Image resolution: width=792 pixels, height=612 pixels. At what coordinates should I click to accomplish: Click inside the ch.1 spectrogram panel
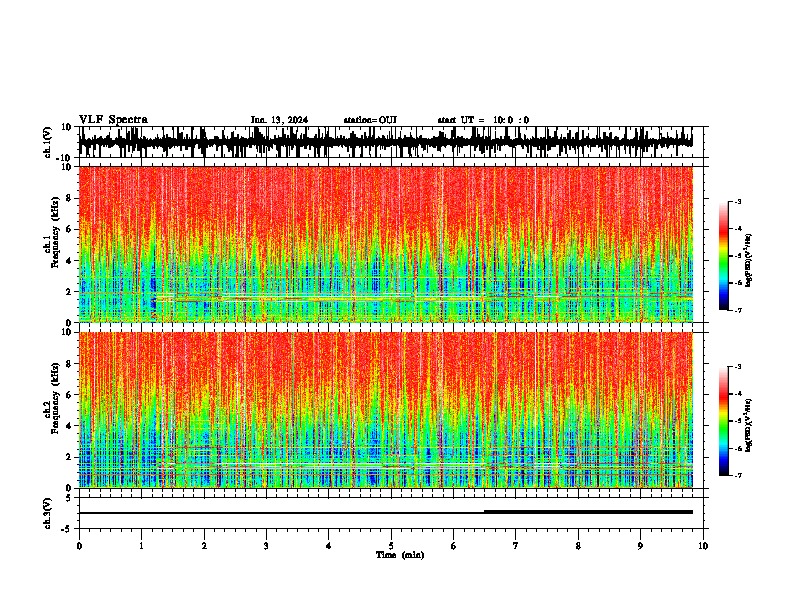click(385, 244)
